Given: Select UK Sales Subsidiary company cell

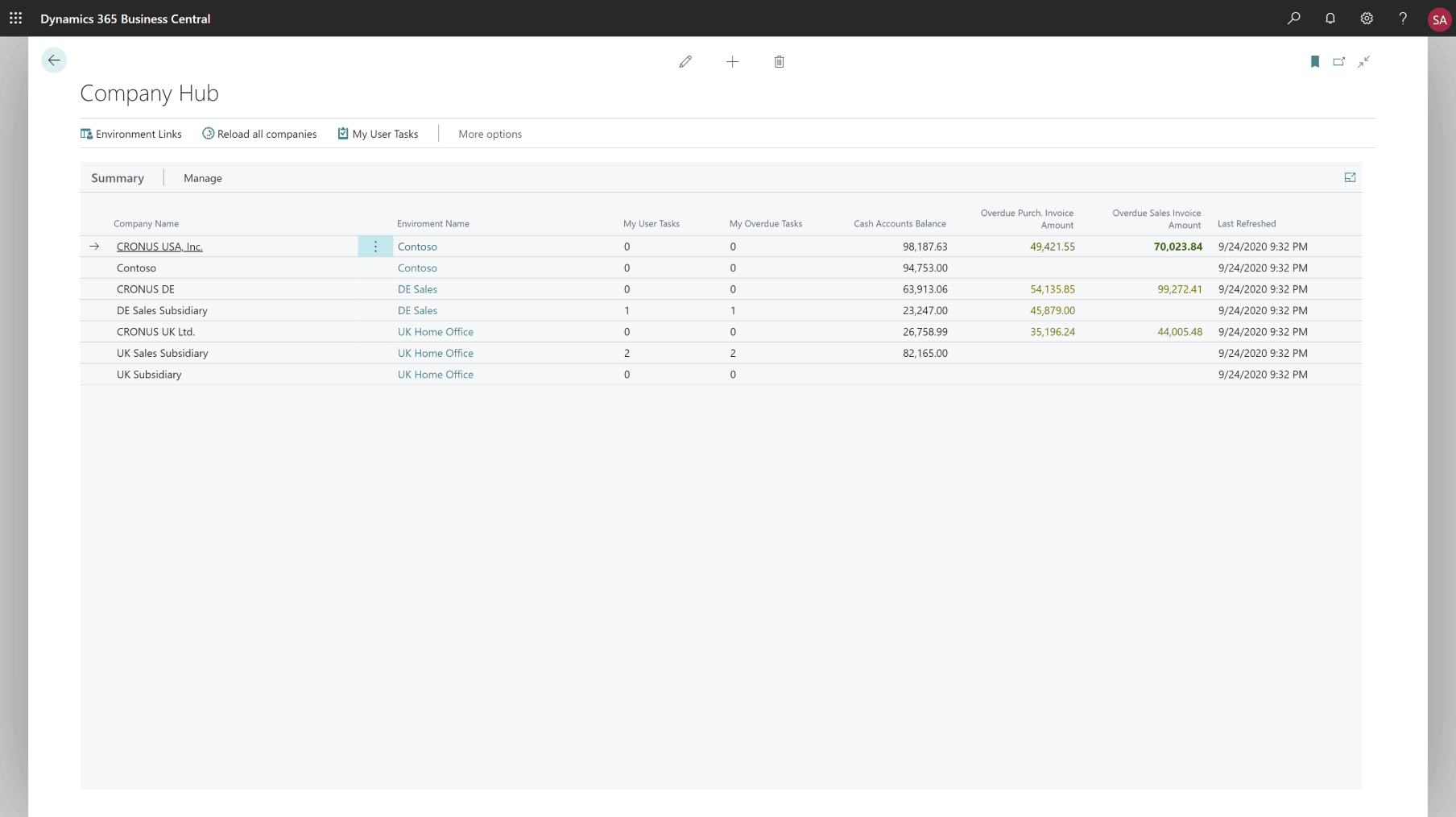Looking at the screenshot, I should pos(162,353).
